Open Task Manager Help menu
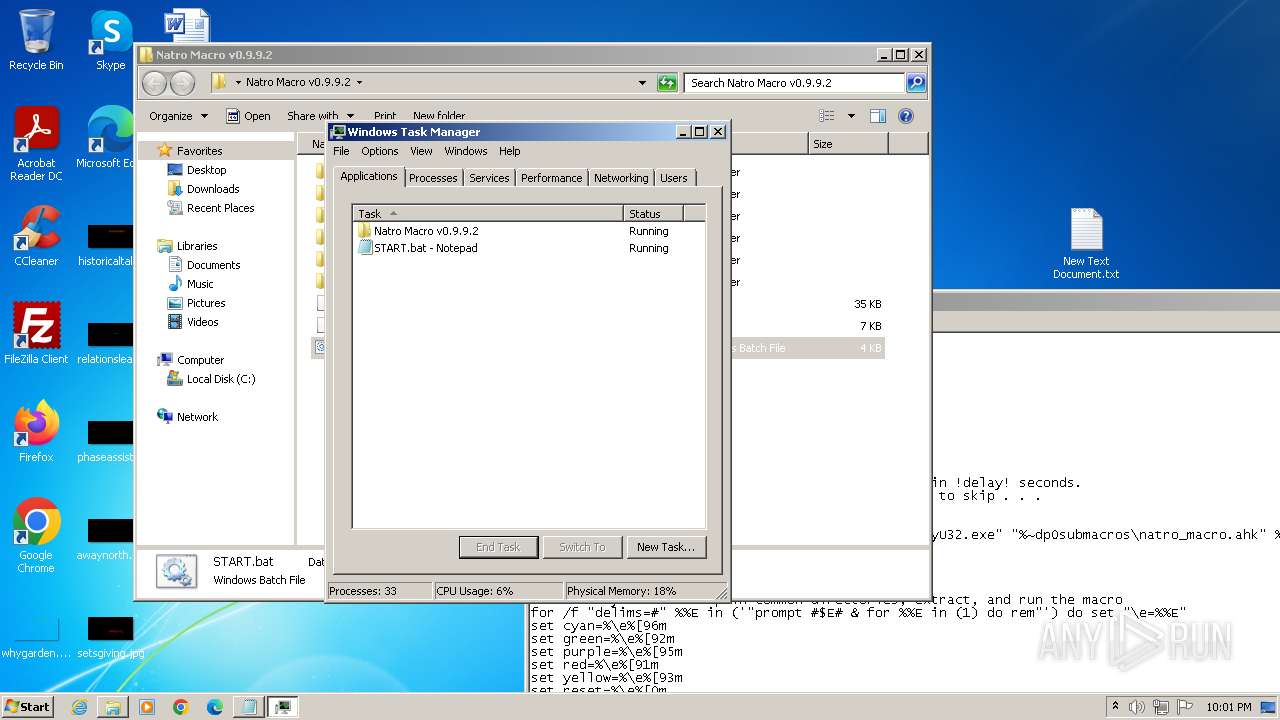The image size is (1280, 720). click(510, 151)
